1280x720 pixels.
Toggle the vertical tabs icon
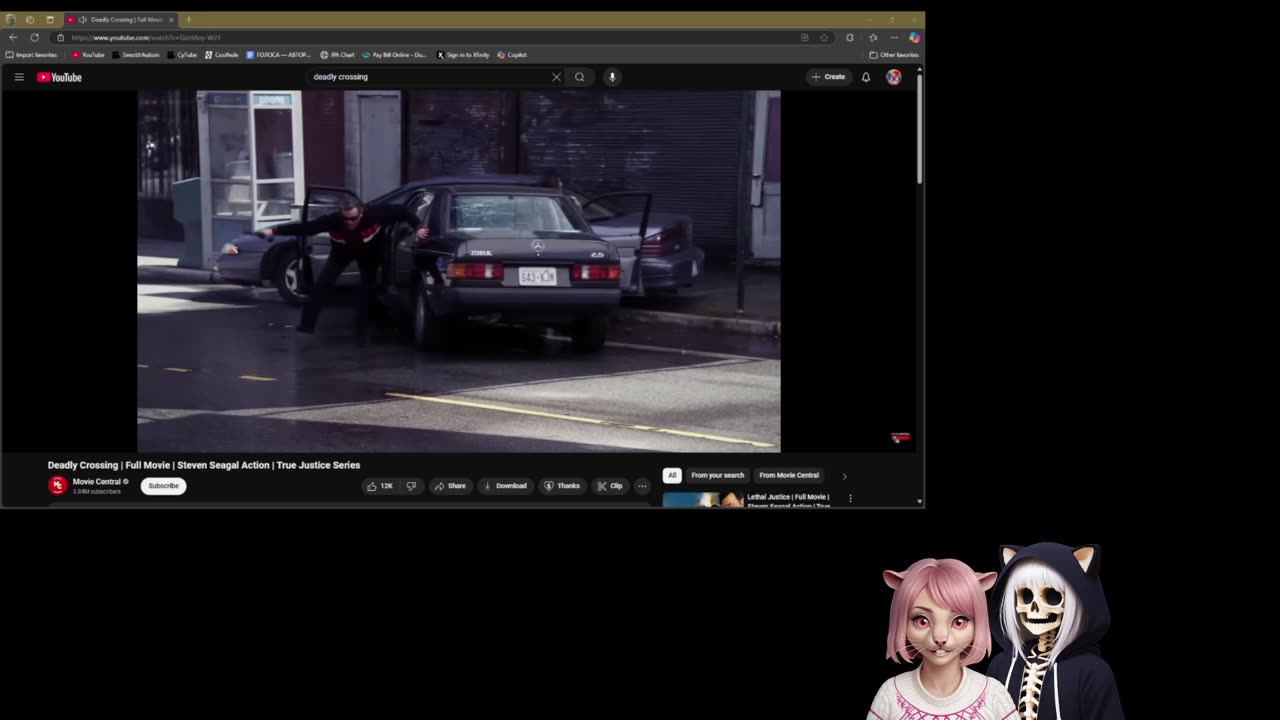pyautogui.click(x=50, y=19)
